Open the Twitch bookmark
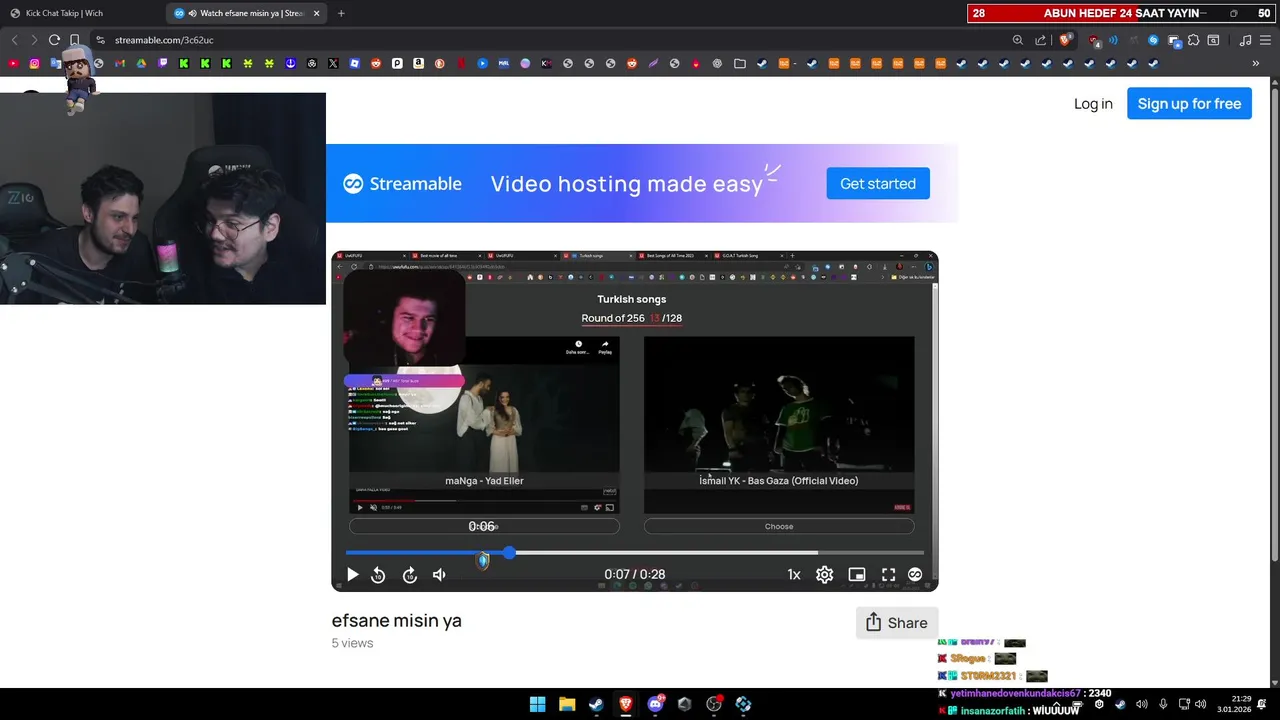The width and height of the screenshot is (1280, 720). 163,63
